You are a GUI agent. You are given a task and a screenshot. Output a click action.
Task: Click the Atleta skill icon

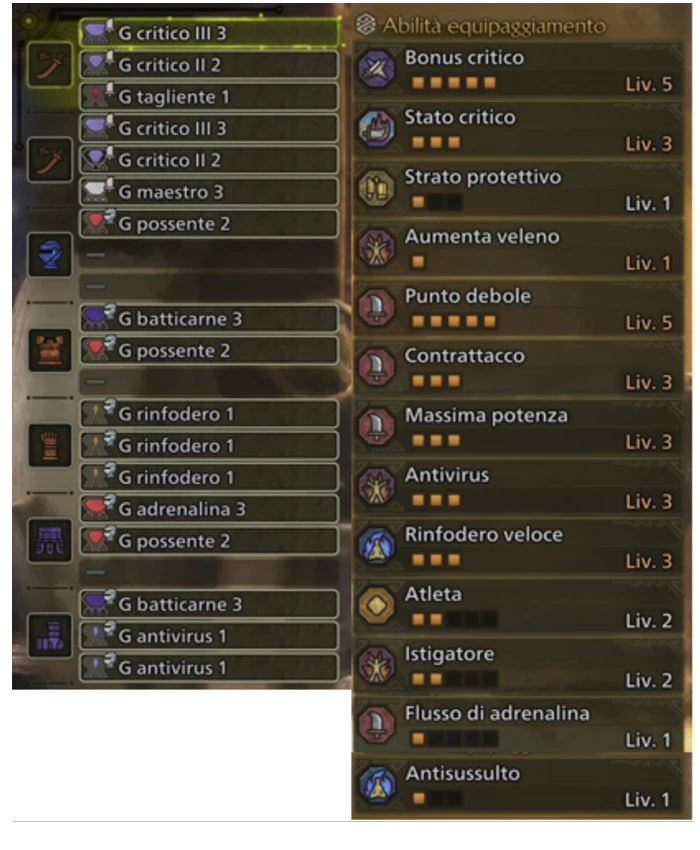[376, 606]
